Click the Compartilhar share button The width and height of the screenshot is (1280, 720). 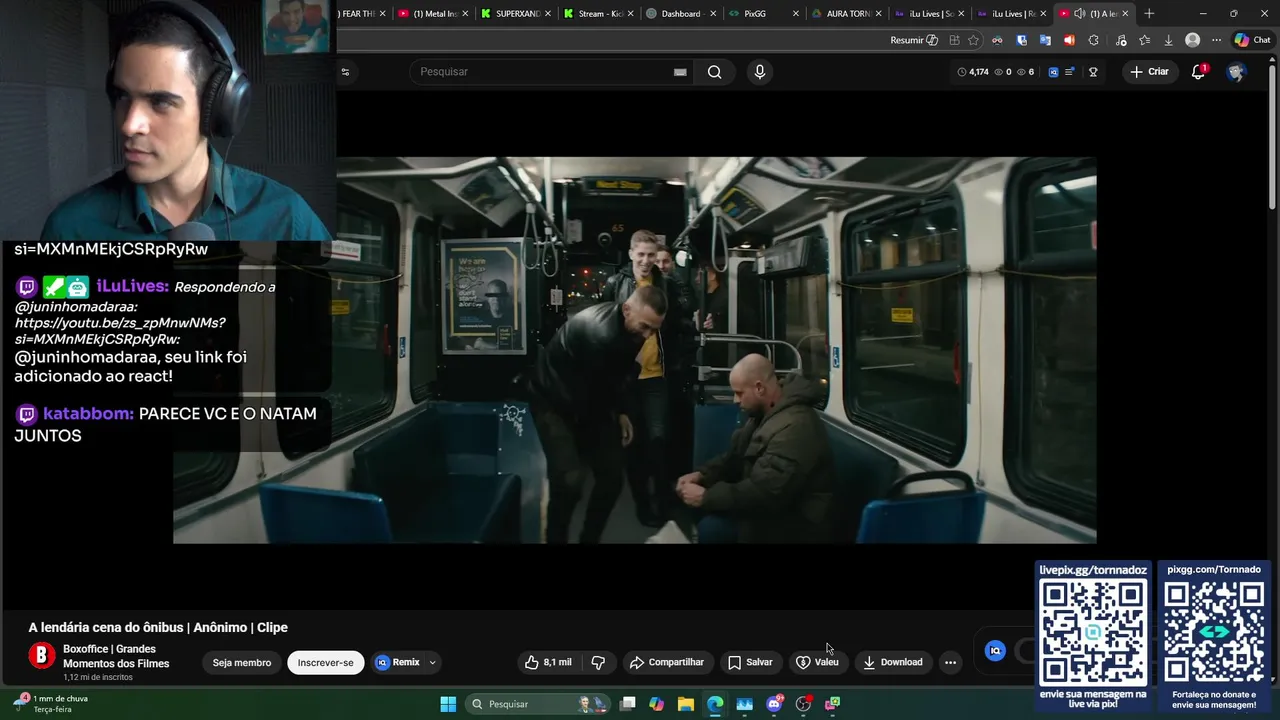click(666, 662)
